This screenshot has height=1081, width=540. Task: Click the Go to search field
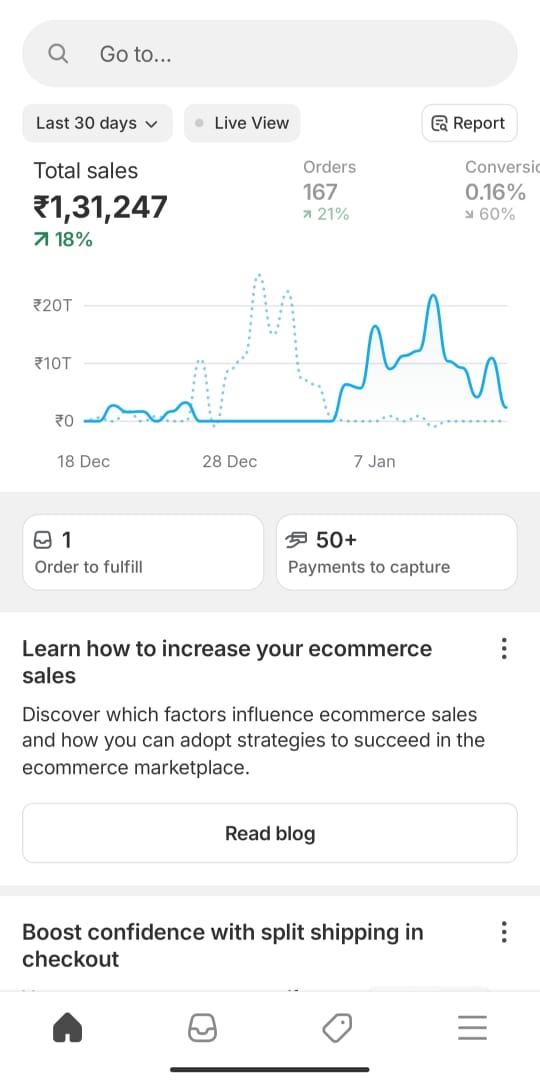[x=270, y=54]
